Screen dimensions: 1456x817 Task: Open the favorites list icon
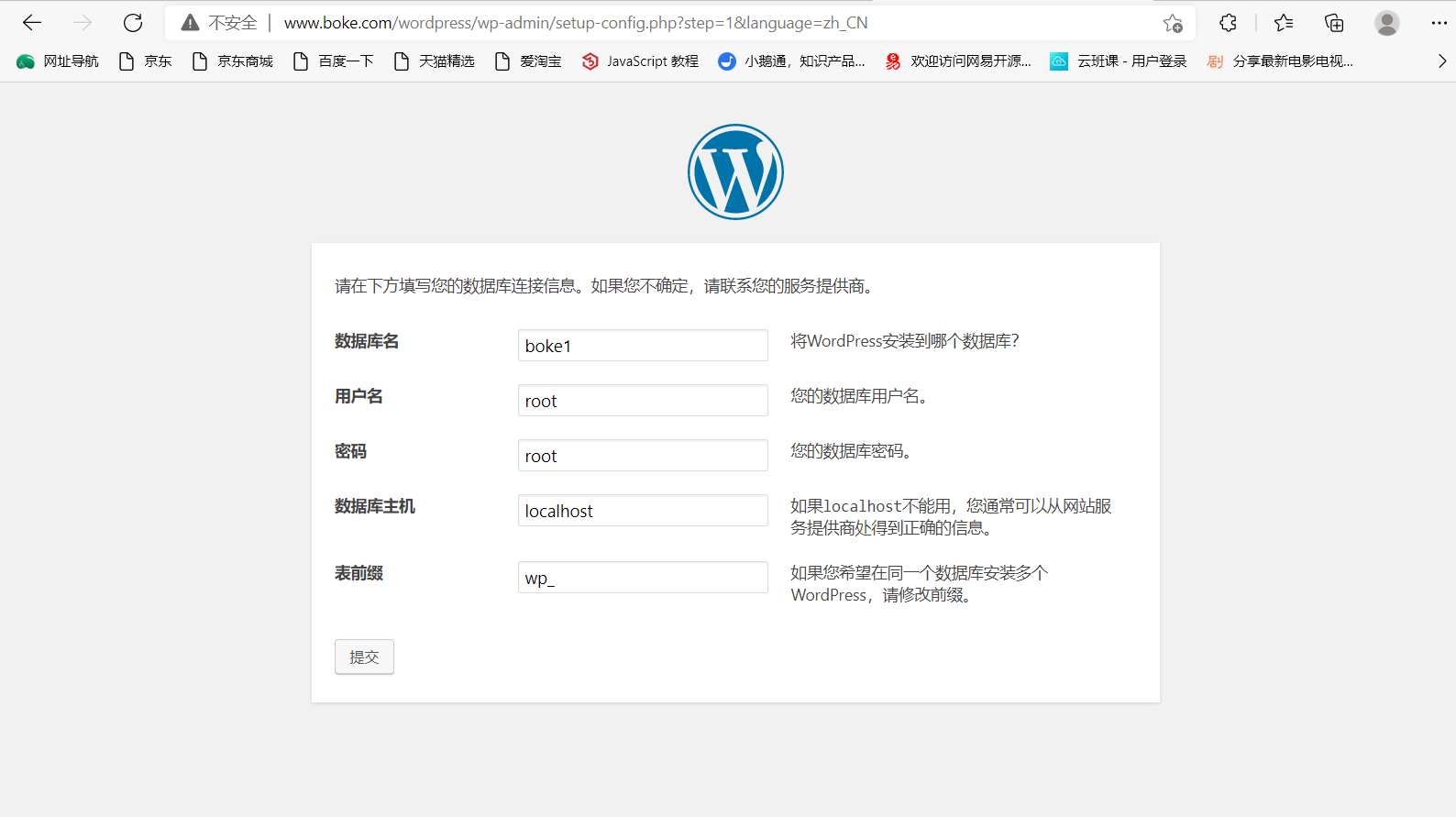coord(1284,23)
